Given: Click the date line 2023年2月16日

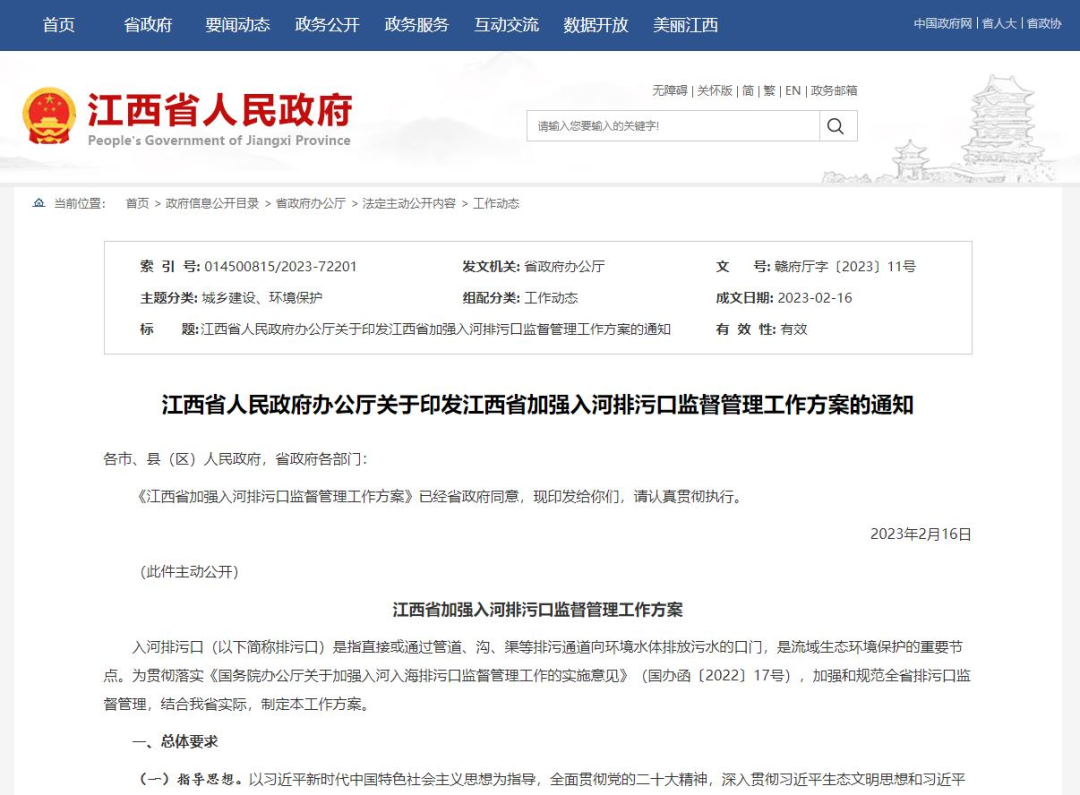Looking at the screenshot, I should [921, 534].
